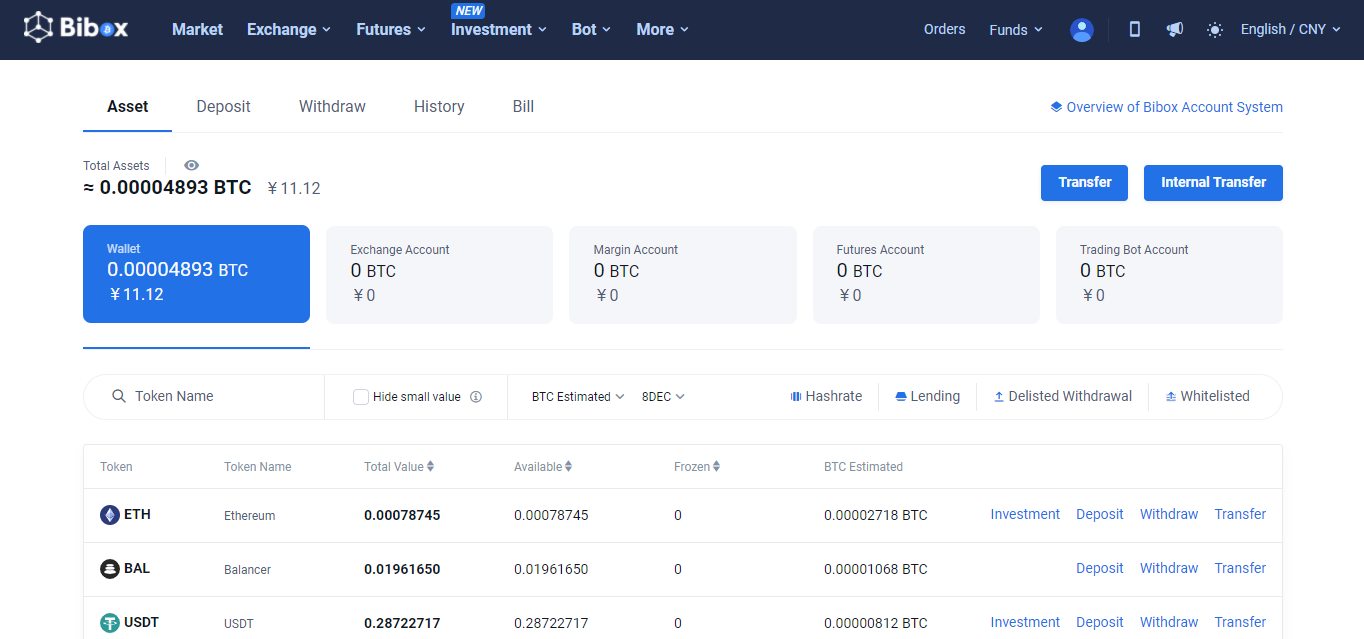The image size is (1364, 639).
Task: Click the USDT token icon
Action: point(110,623)
